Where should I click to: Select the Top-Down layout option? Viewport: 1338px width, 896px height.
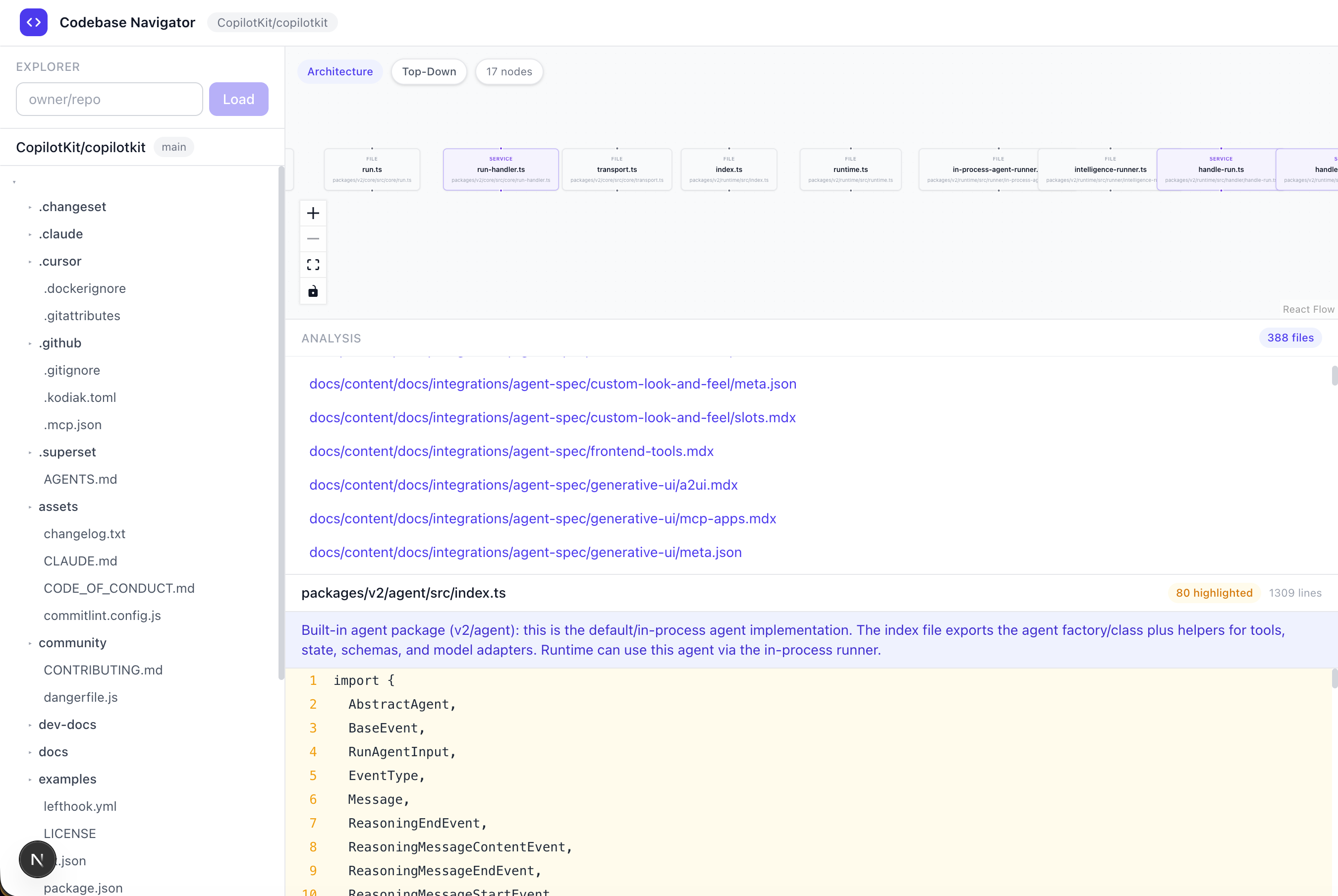tap(429, 71)
